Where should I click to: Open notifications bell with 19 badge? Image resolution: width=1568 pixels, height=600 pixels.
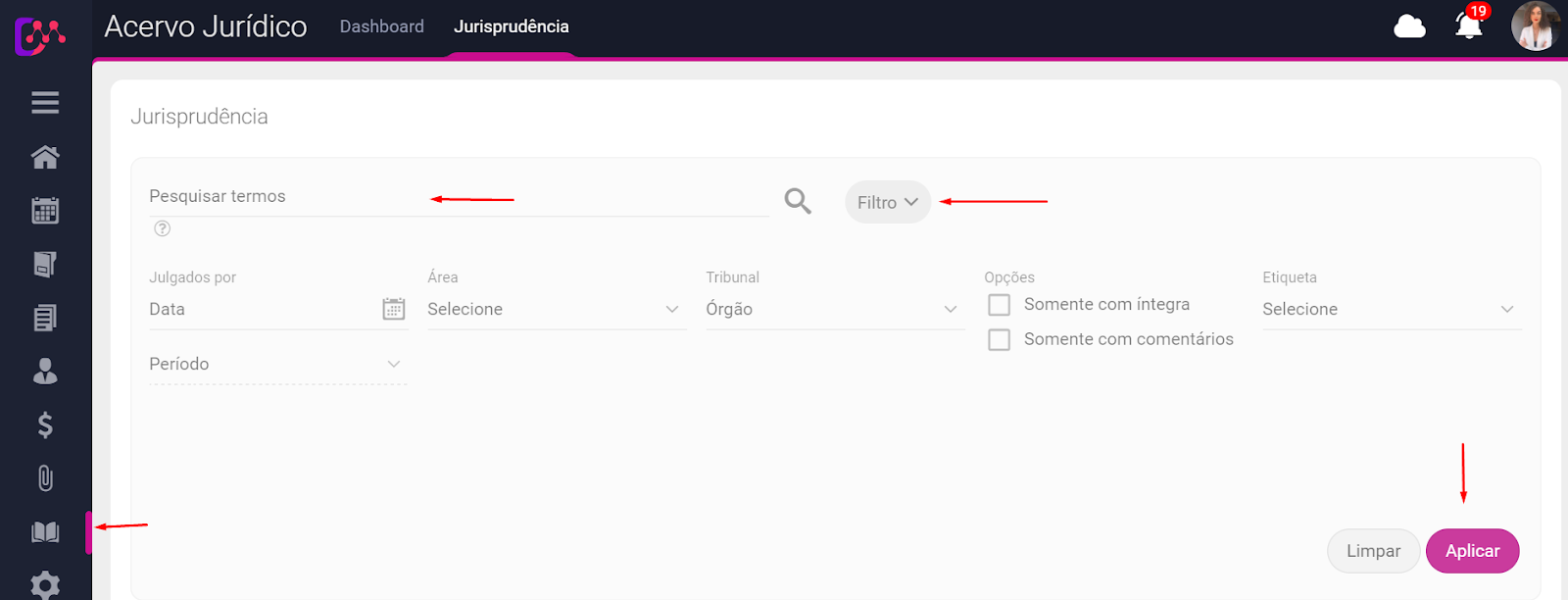tap(1468, 25)
